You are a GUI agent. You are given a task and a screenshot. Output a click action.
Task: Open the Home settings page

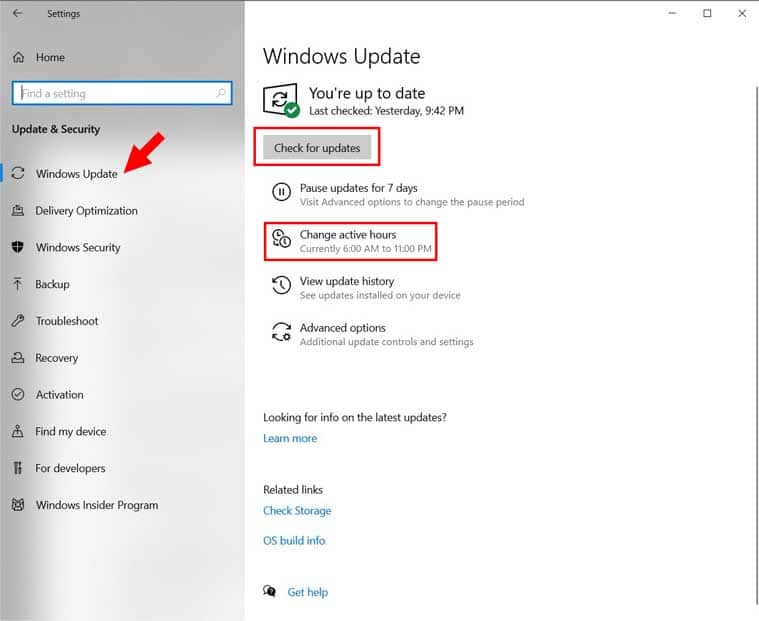50,58
